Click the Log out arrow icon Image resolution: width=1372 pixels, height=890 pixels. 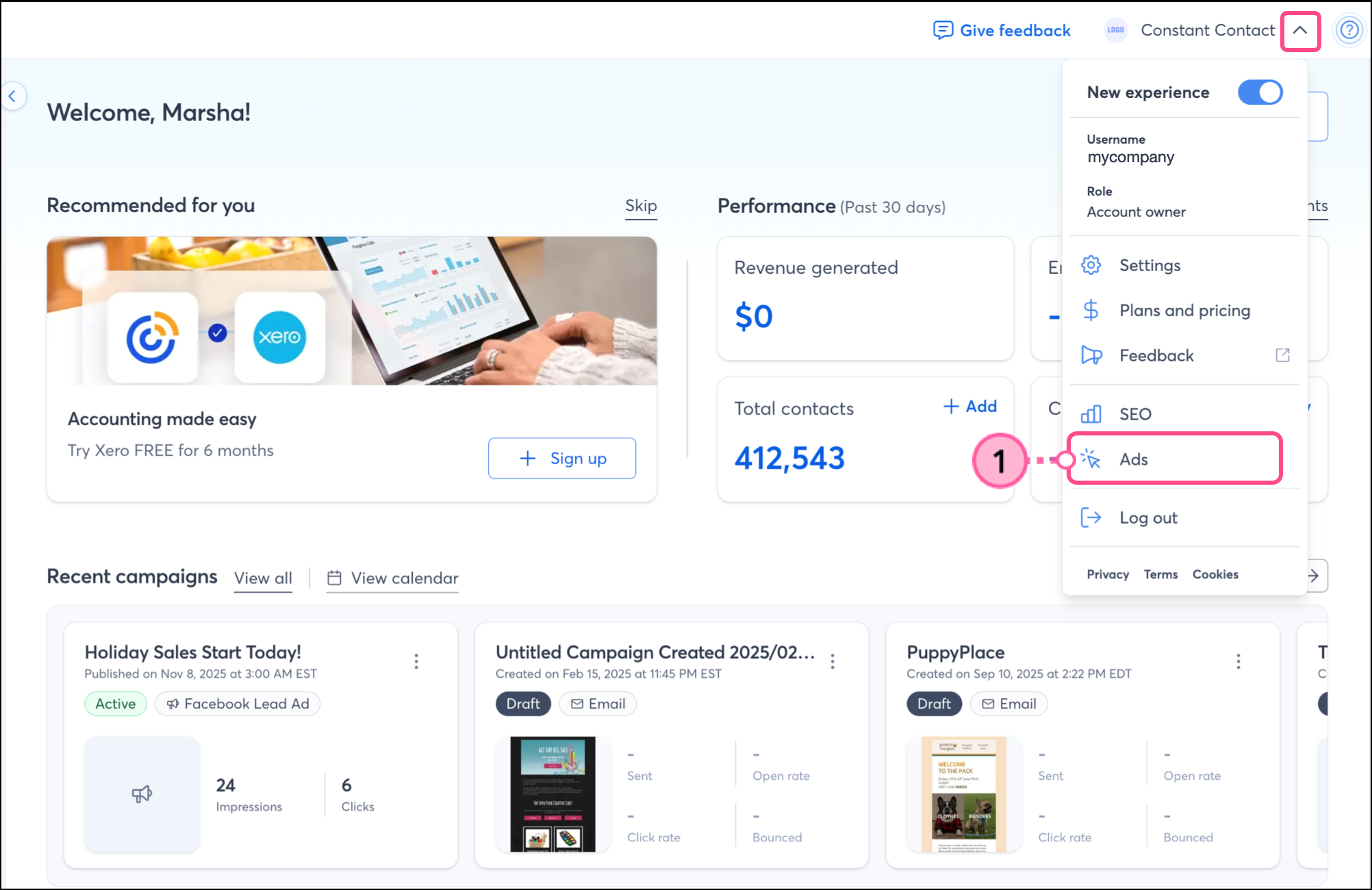pos(1091,518)
